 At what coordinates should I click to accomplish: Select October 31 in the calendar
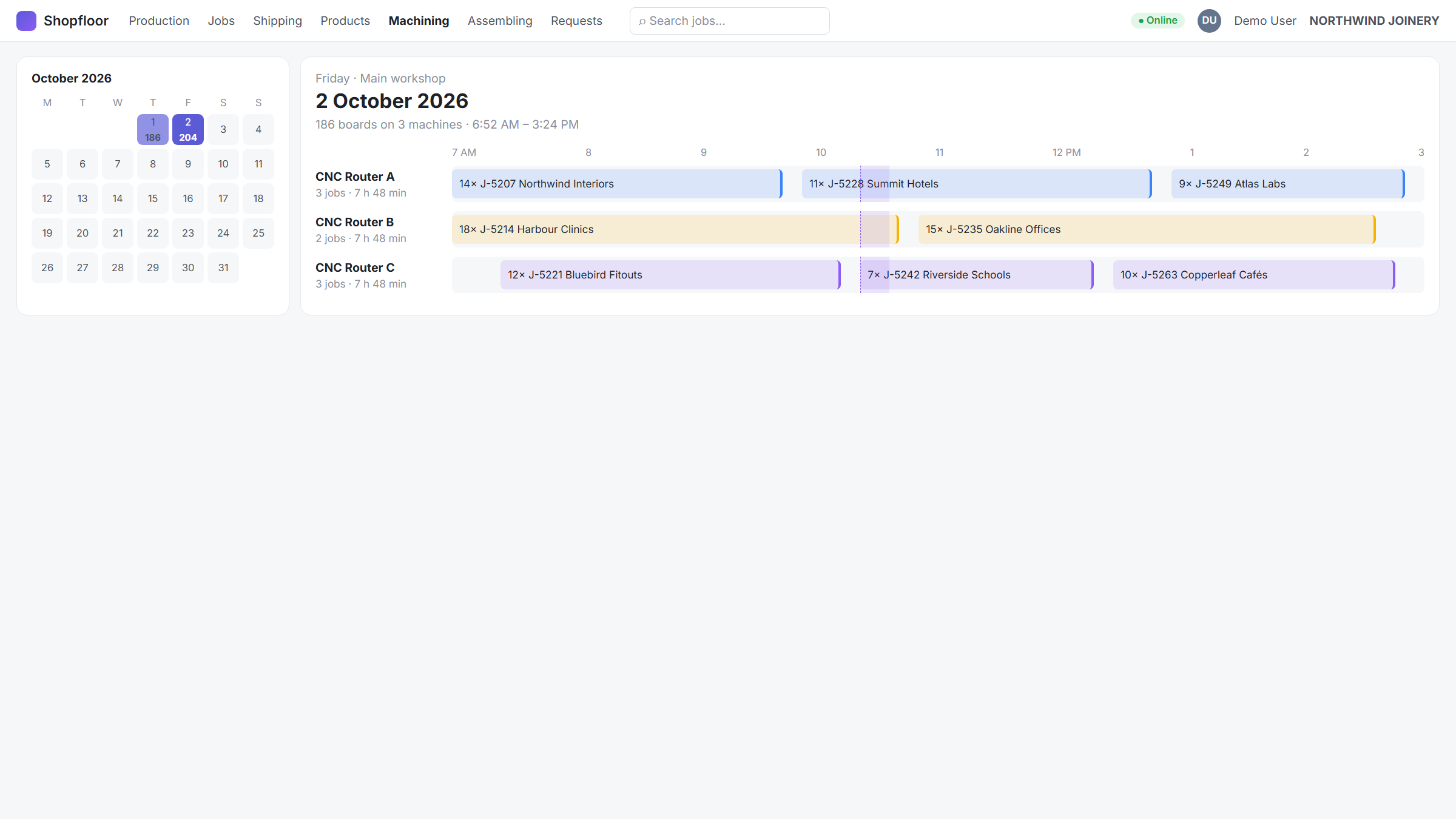tap(223, 268)
